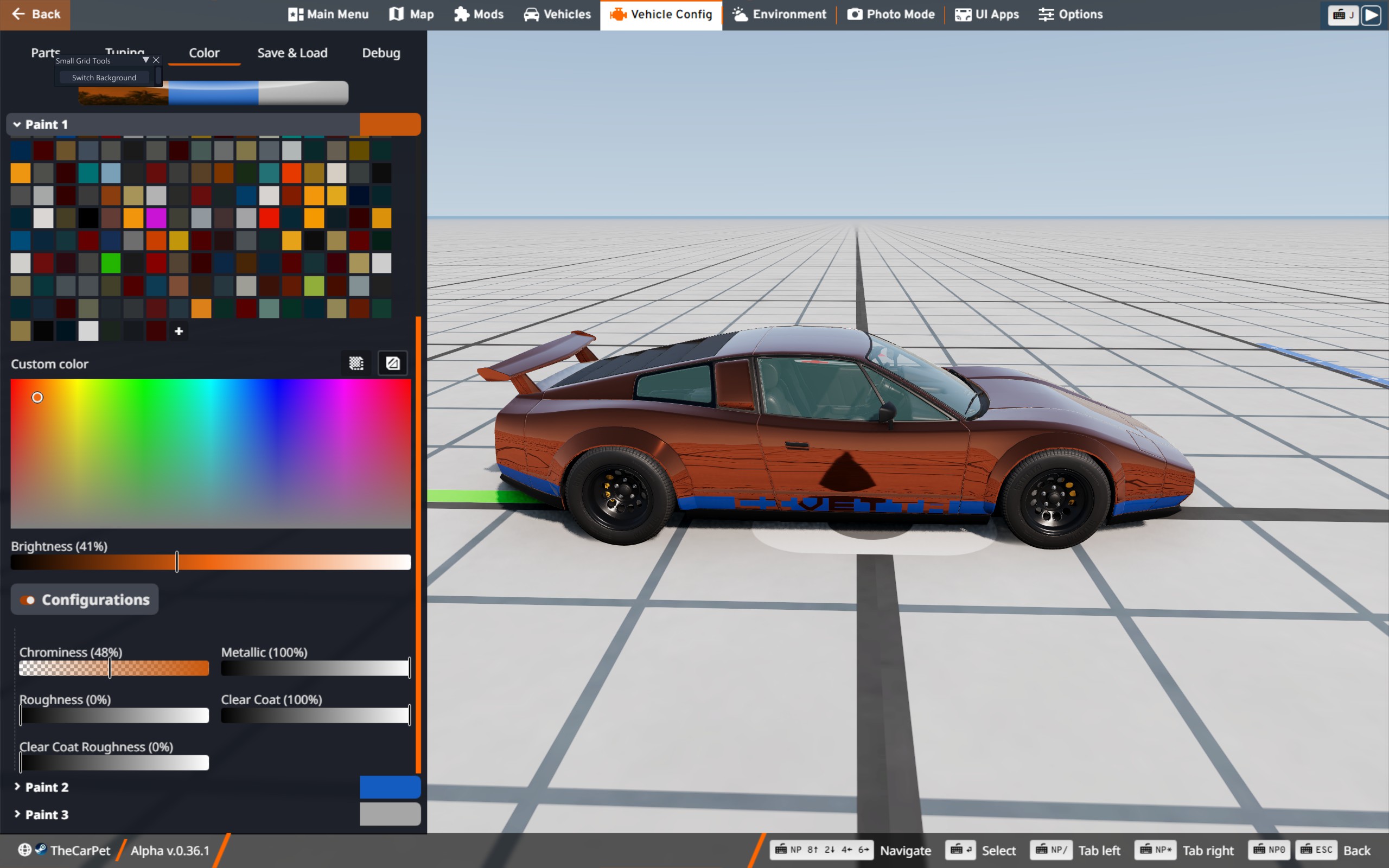The image size is (1389, 868).
Task: Click the Environment weather icon
Action: click(x=741, y=14)
